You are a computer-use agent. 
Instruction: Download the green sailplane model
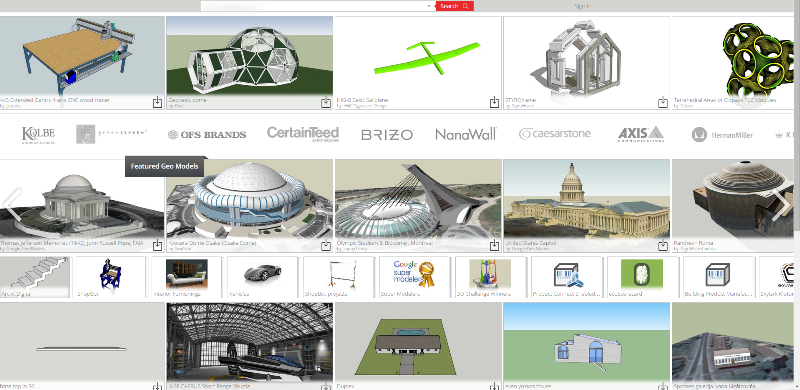[x=494, y=103]
